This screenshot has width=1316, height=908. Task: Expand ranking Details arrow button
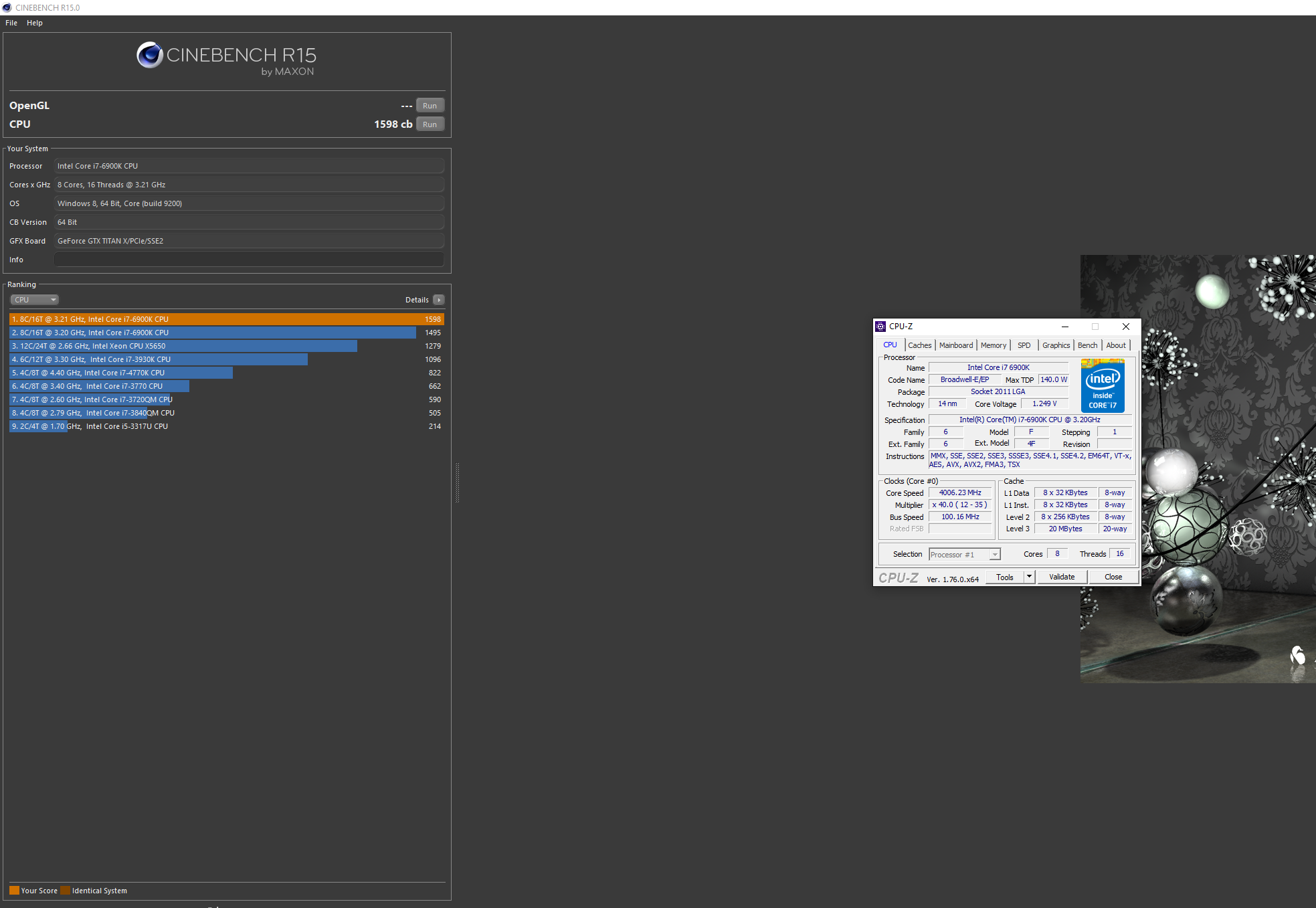point(439,300)
